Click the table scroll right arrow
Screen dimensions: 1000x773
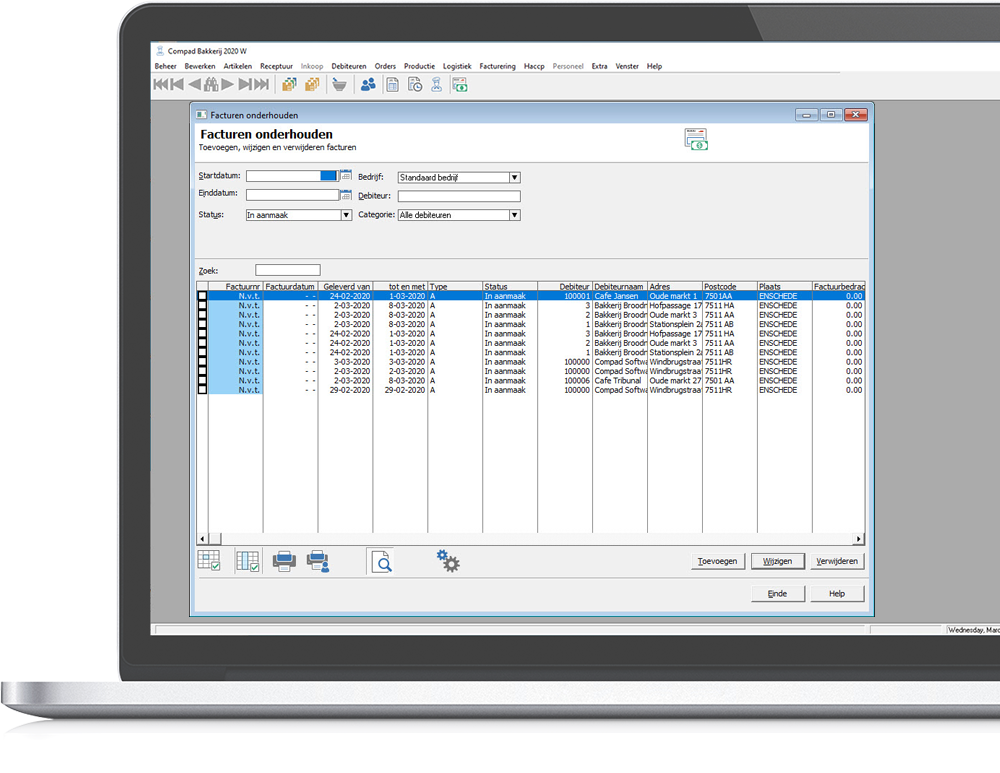(x=858, y=539)
